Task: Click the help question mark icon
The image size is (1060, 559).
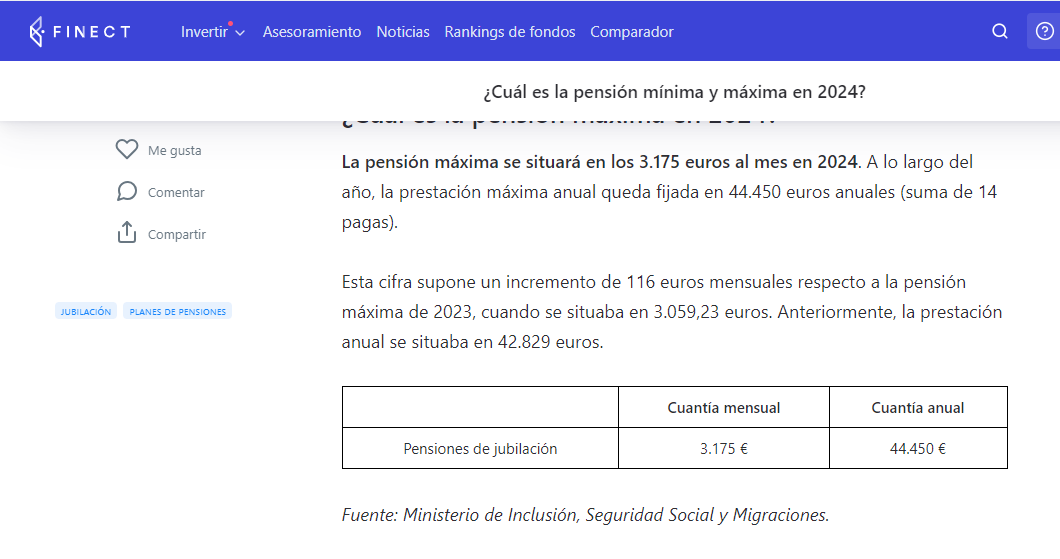Action: pyautogui.click(x=1044, y=31)
